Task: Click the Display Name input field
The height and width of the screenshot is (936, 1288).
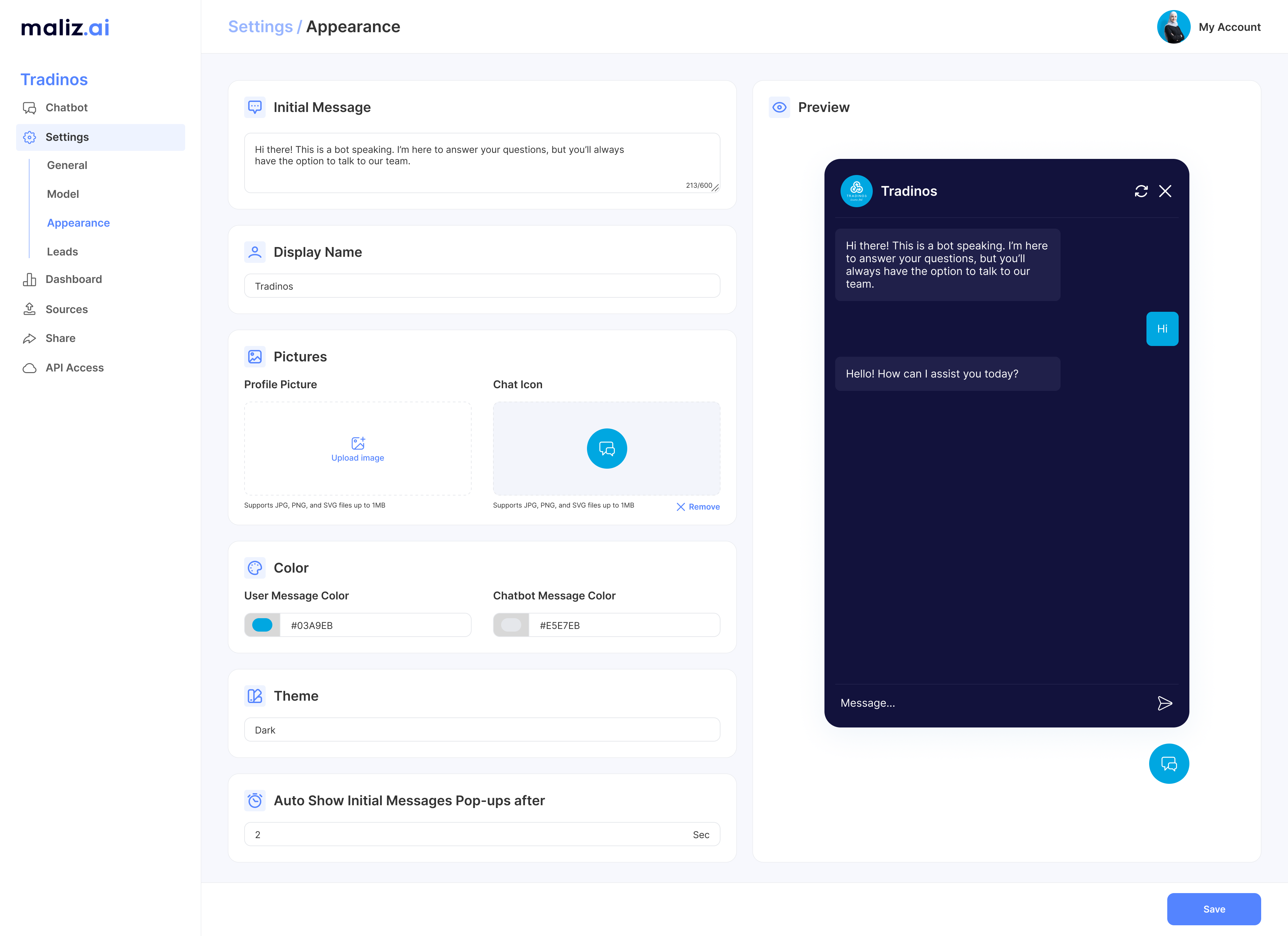Action: pyautogui.click(x=482, y=286)
